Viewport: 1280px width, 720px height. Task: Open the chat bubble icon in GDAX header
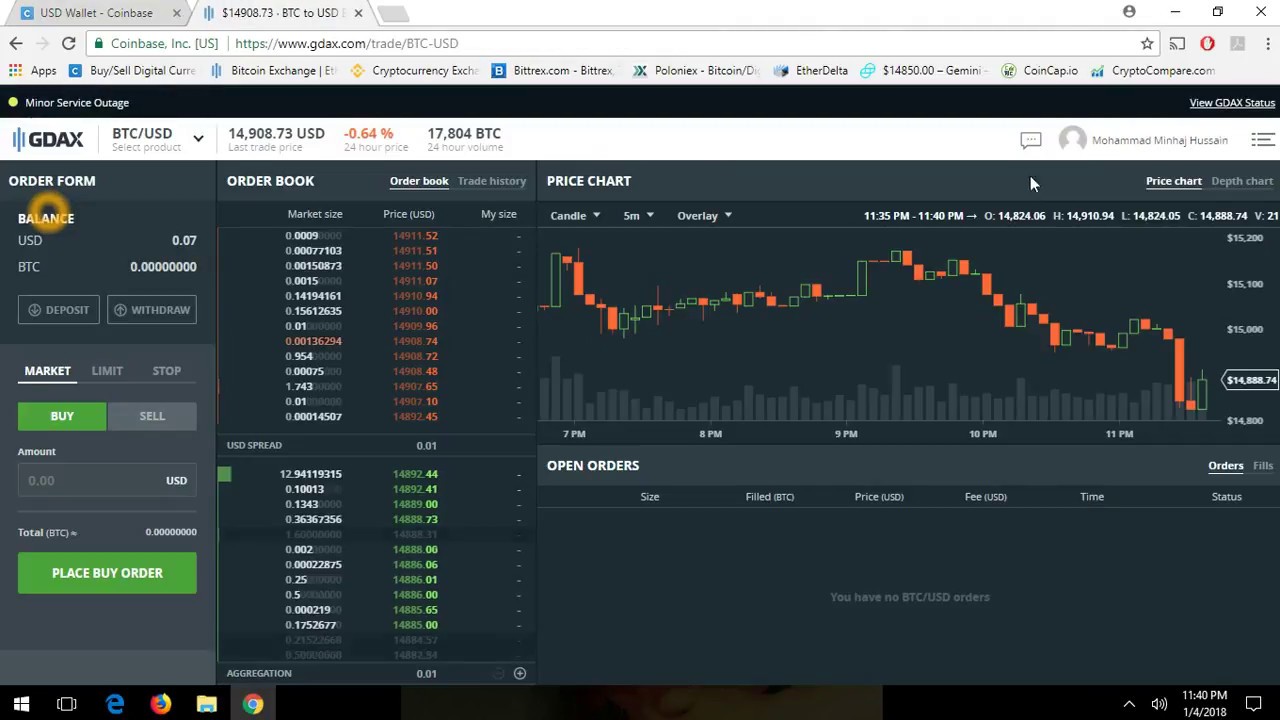[1031, 140]
